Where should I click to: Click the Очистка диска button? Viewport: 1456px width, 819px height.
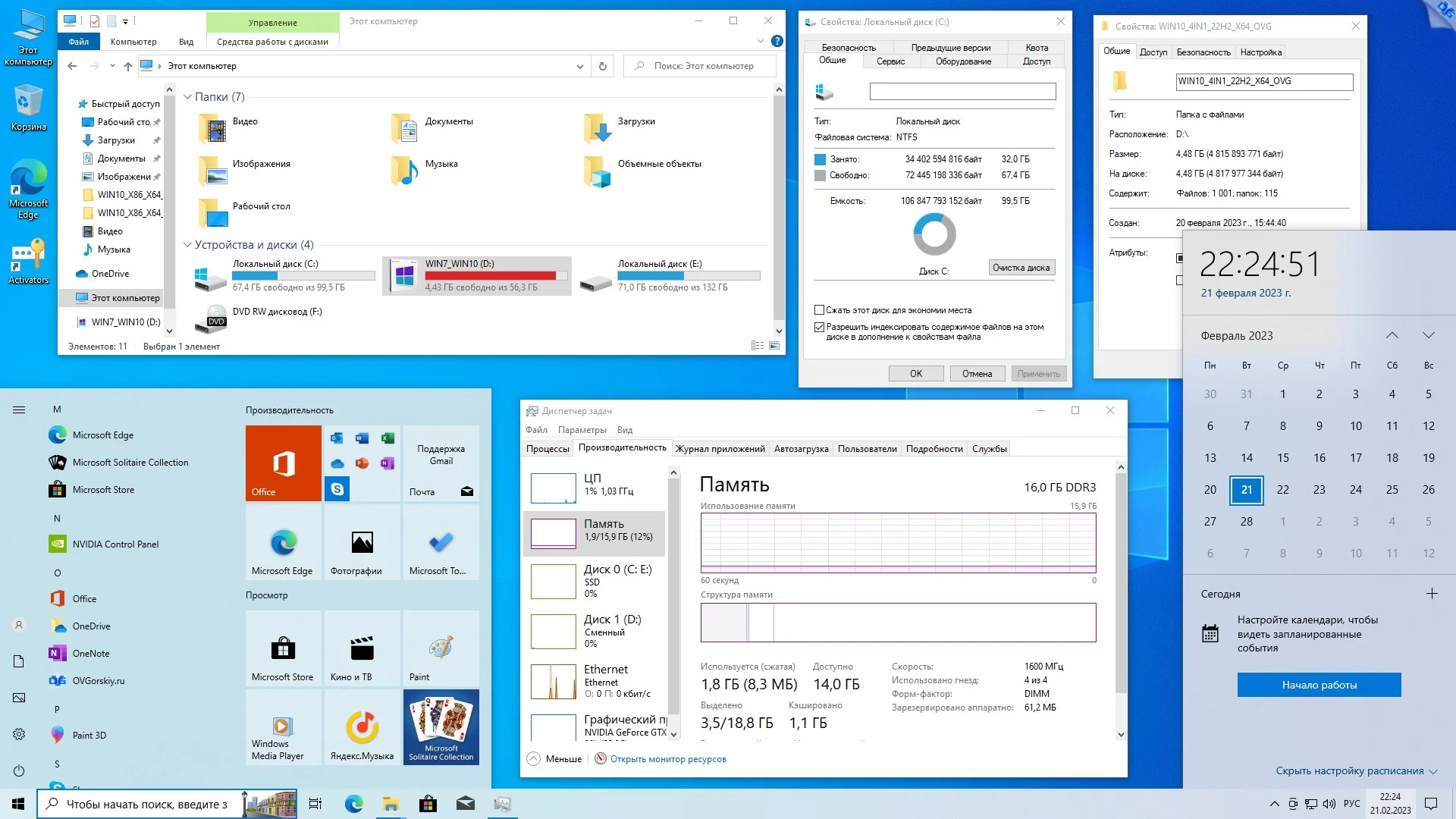1021,268
